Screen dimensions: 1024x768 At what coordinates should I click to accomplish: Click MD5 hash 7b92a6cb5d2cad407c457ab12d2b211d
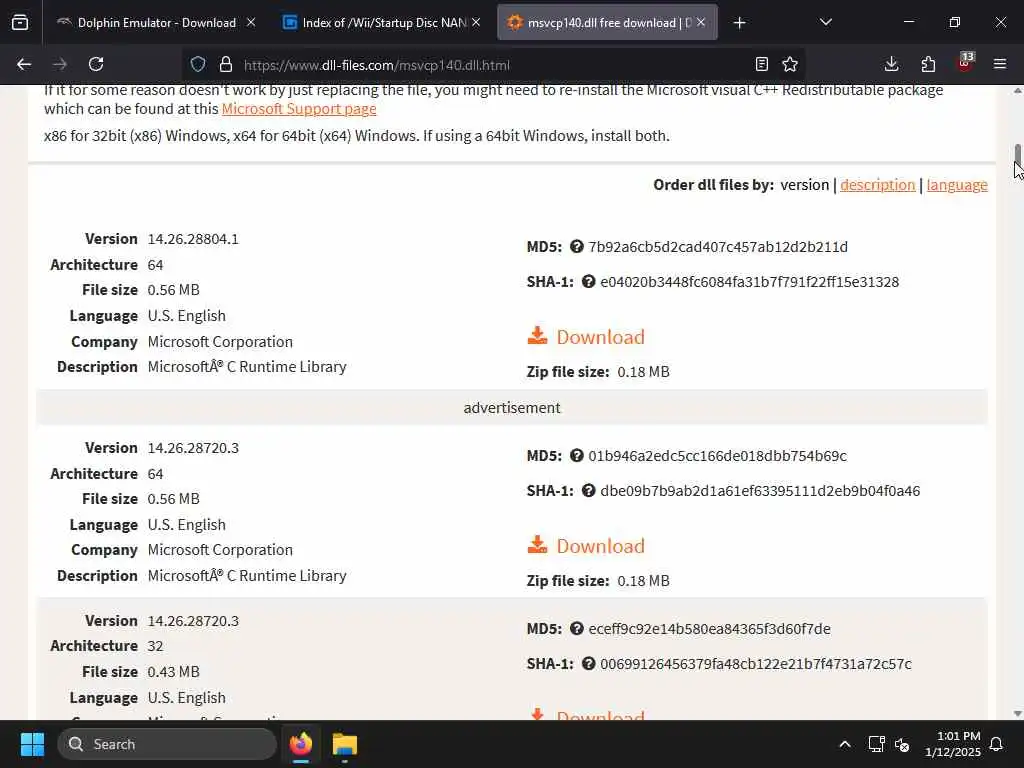click(718, 247)
